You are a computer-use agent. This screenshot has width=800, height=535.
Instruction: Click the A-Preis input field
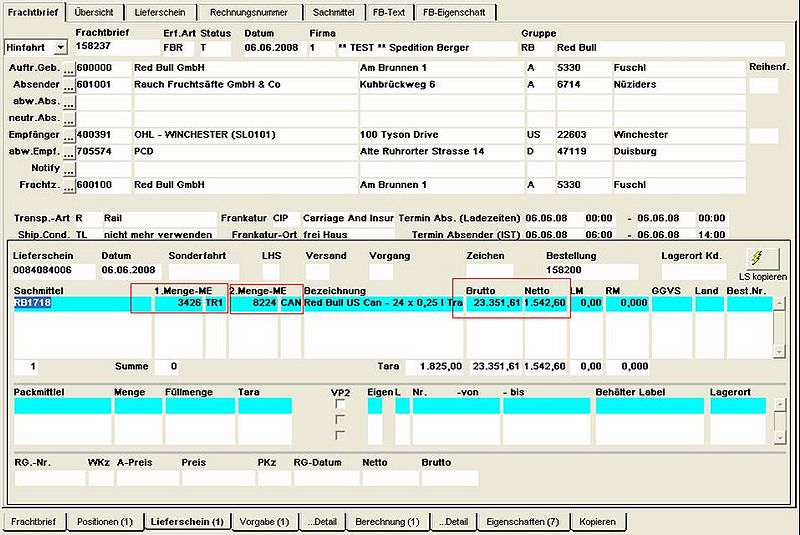pyautogui.click(x=147, y=478)
